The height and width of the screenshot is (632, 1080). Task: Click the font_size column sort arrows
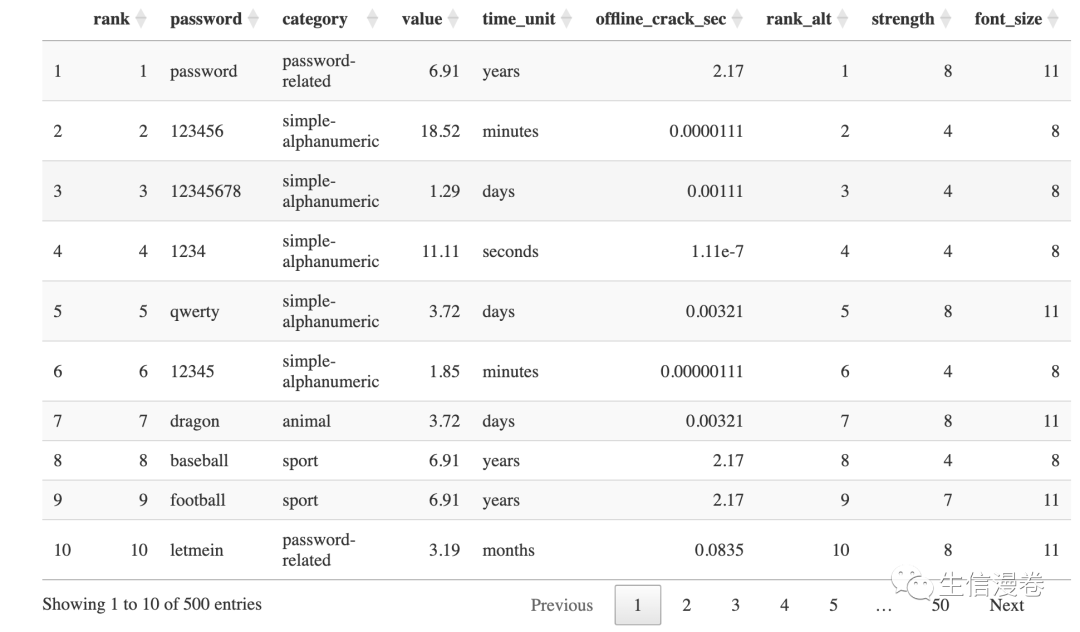1053,19
